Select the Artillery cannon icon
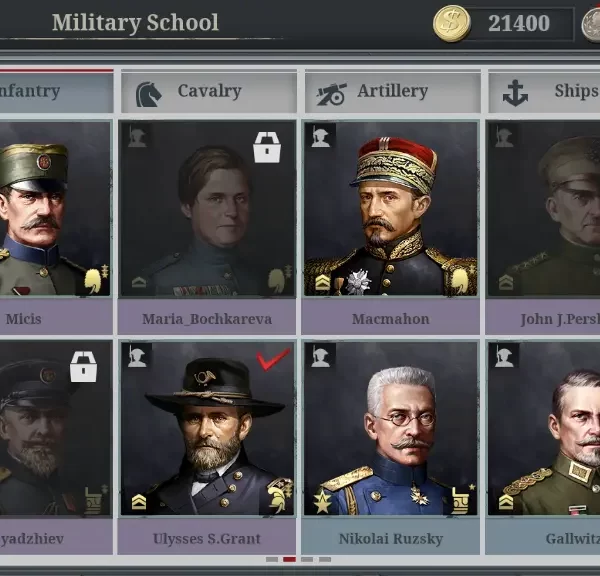This screenshot has width=600, height=576. [331, 94]
